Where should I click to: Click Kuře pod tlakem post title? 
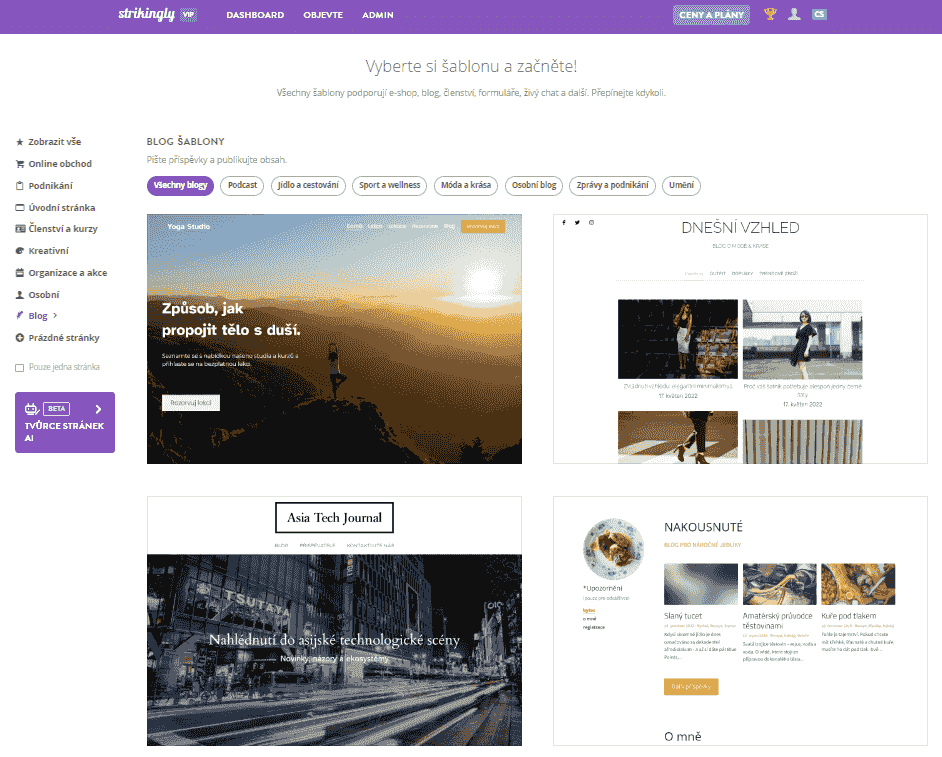pos(848,616)
